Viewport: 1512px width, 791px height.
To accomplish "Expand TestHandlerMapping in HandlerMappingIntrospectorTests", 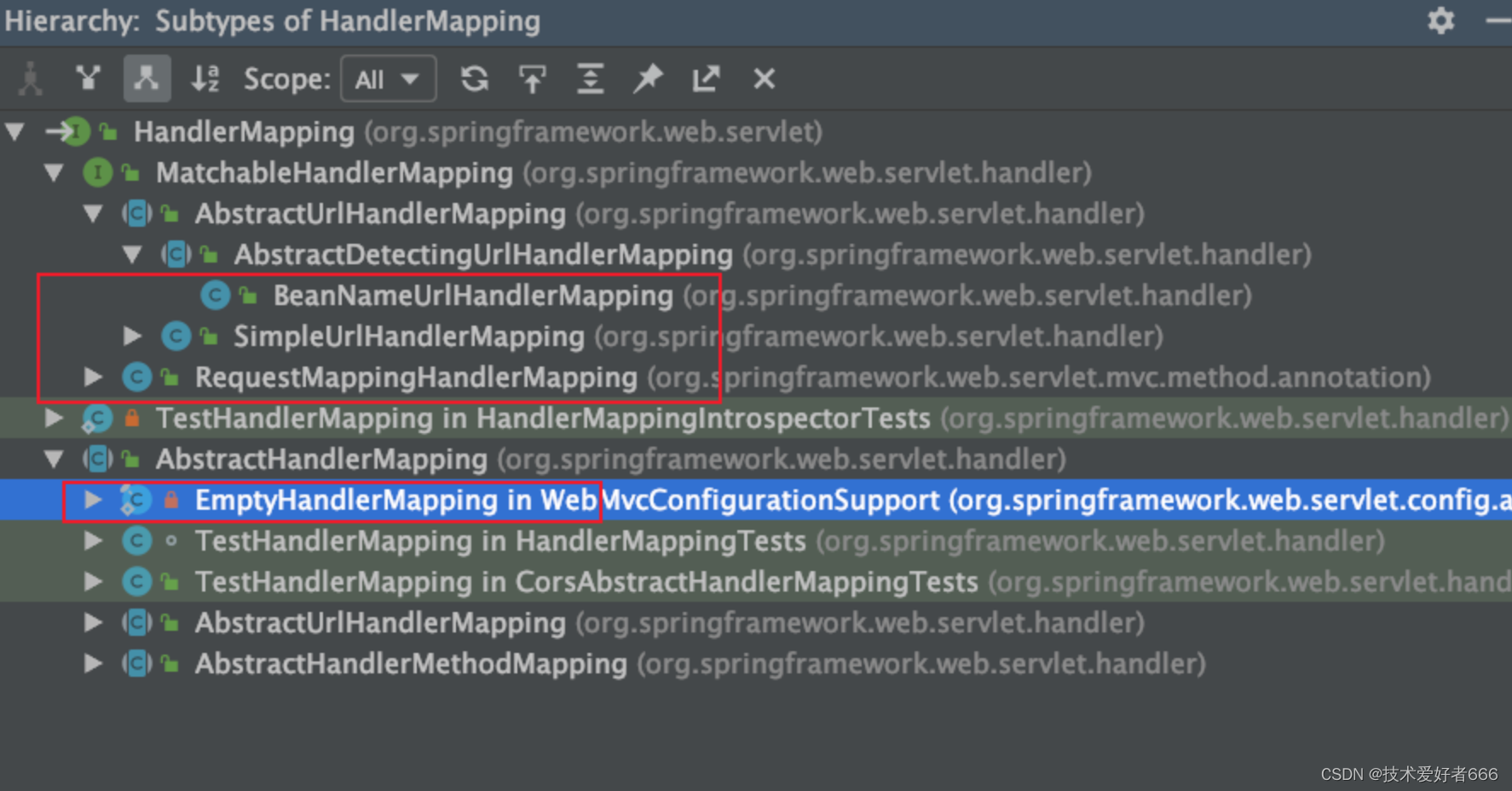I will [54, 419].
